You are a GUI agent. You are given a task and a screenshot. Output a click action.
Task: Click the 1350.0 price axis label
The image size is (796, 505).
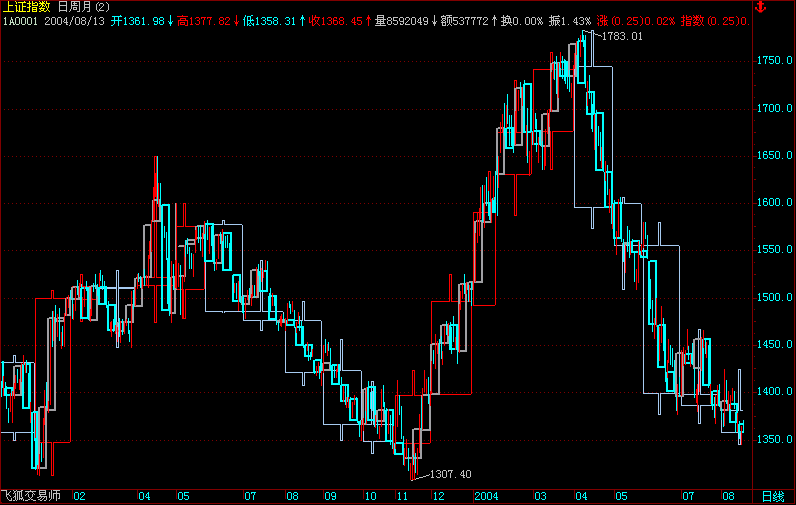click(x=774, y=439)
